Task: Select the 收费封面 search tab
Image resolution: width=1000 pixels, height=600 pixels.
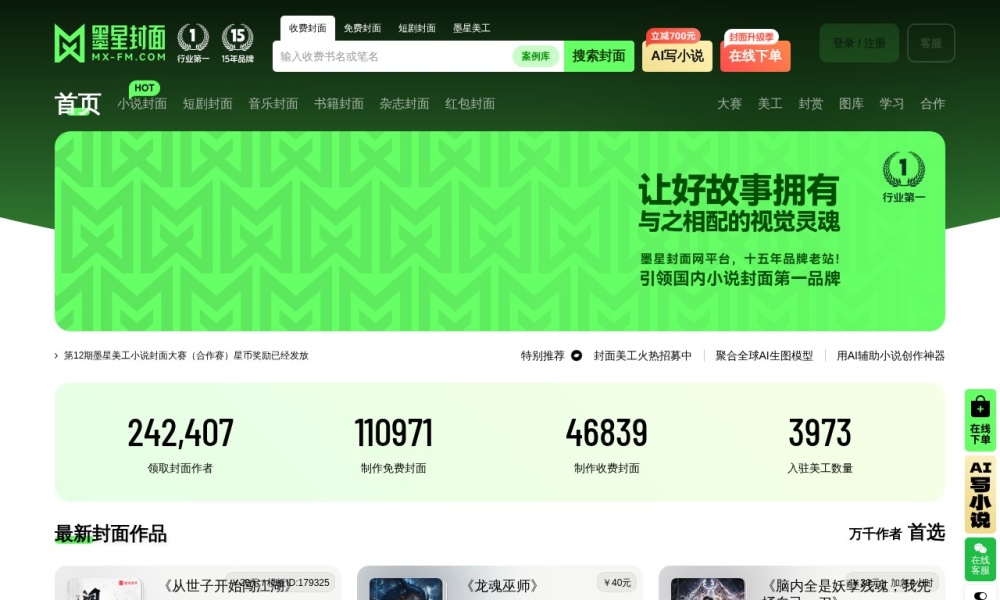Action: 307,28
